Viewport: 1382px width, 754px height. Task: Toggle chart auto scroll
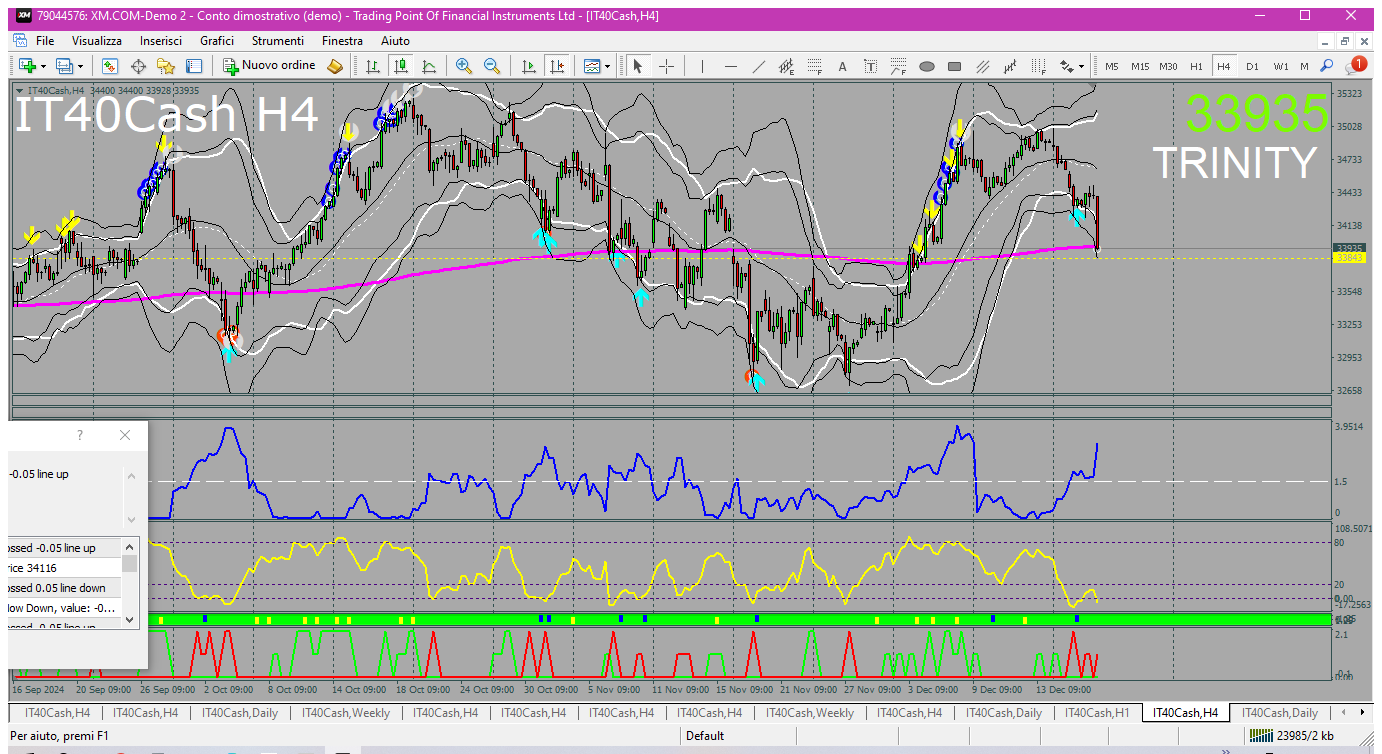529,66
